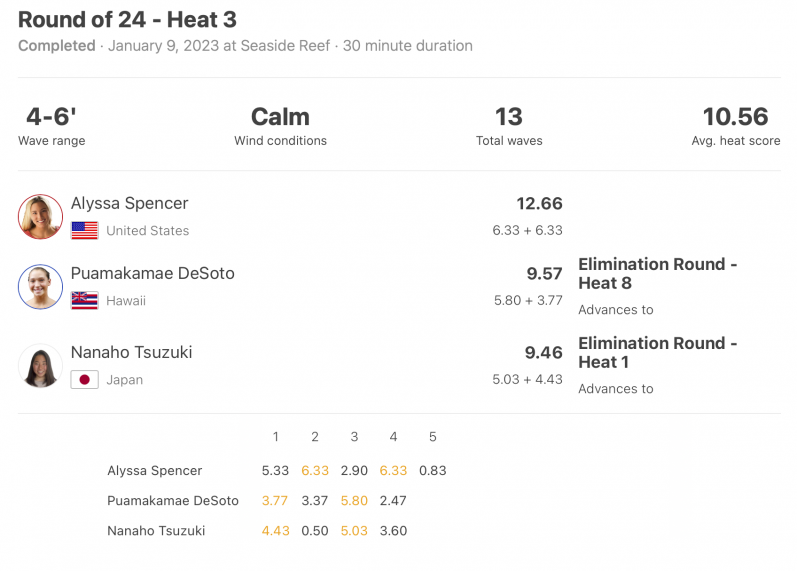
Task: Select Nanaho Tsuzuki's total 9.46
Action: [x=543, y=352]
